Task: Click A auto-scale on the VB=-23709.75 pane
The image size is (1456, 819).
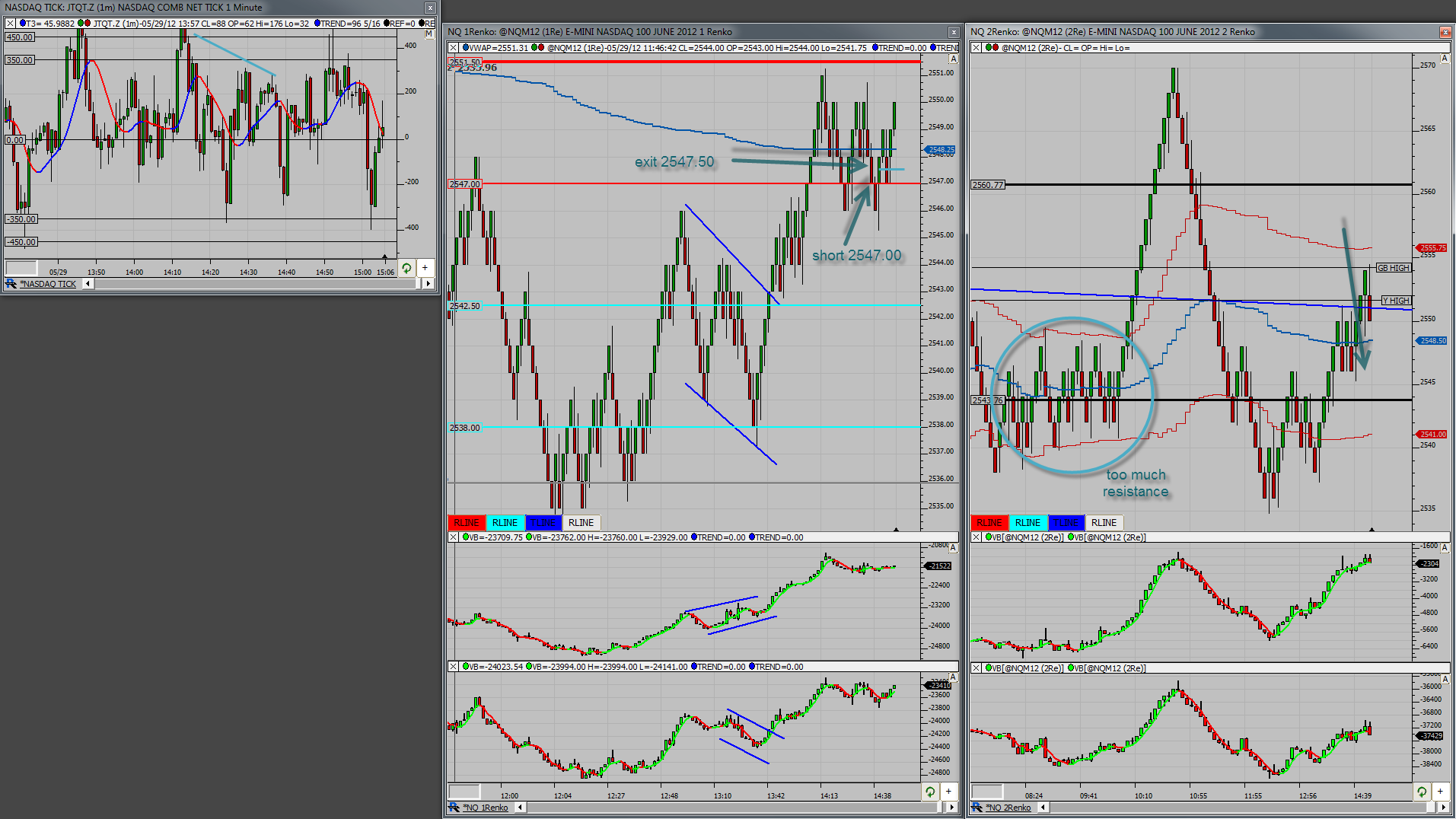Action: (953, 548)
